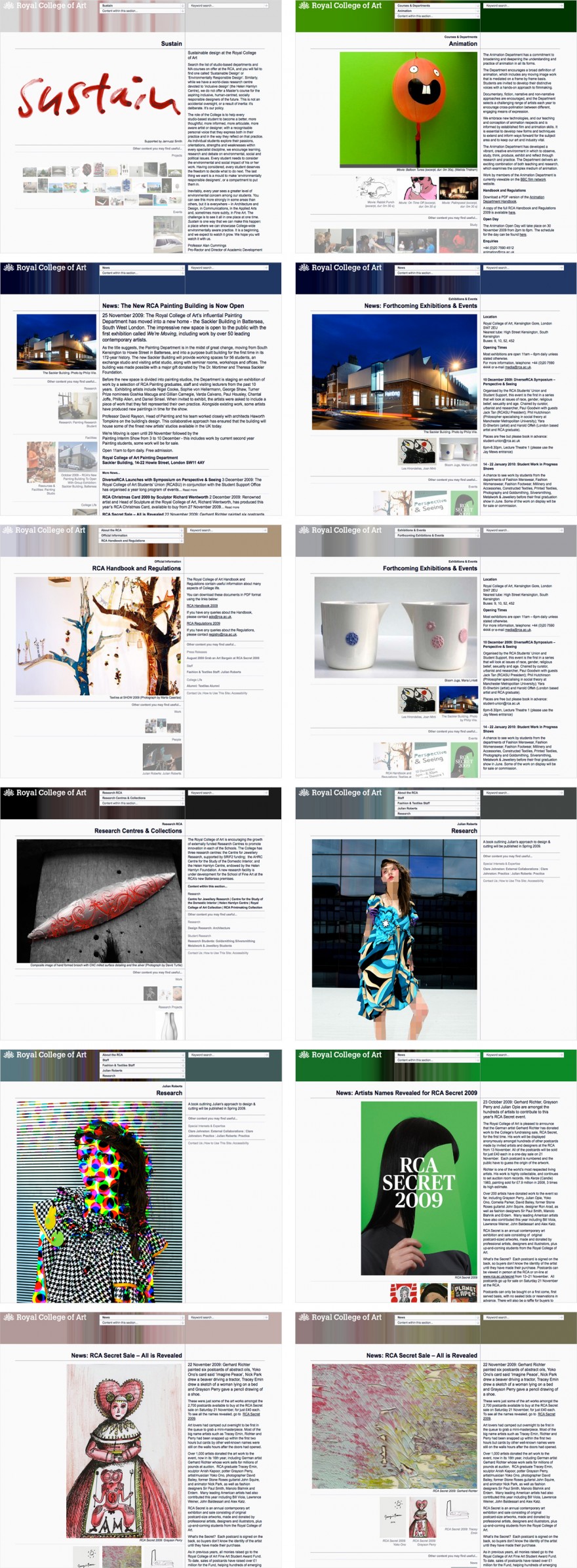Open the 'Rabbit Punch' movie thumbnail

[x=376, y=189]
